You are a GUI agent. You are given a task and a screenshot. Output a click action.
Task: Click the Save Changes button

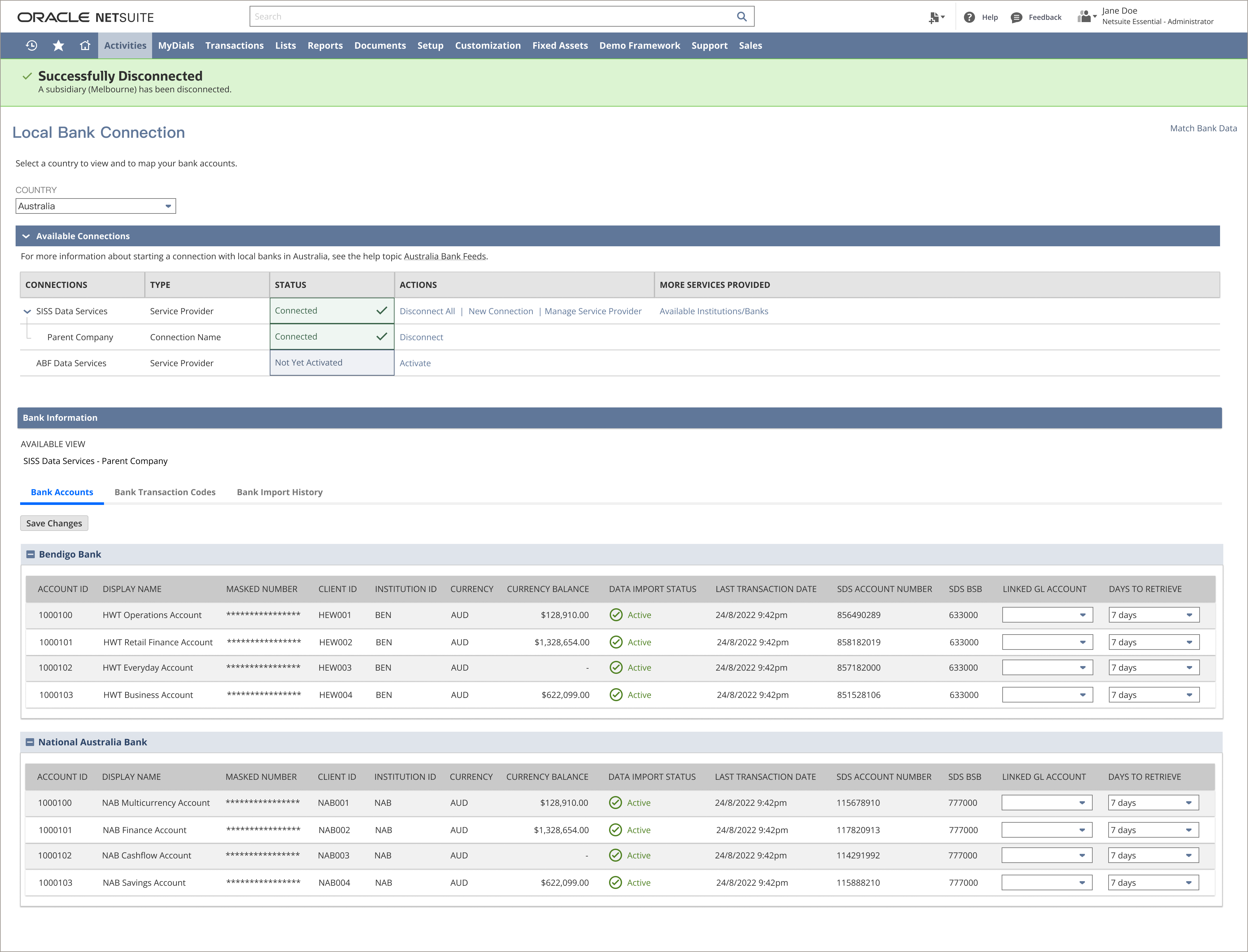(x=54, y=523)
